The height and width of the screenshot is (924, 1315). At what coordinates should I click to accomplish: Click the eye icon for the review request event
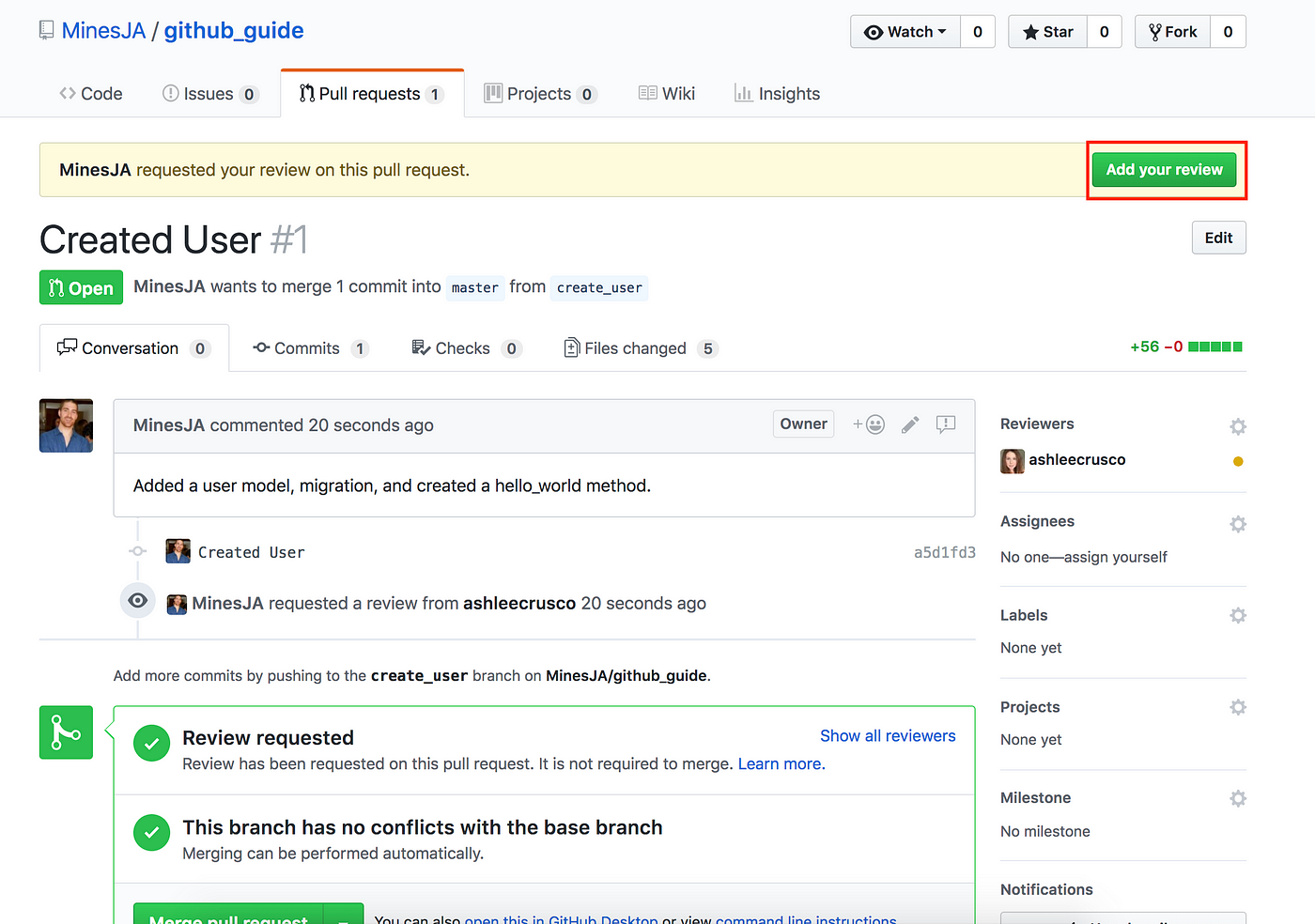[x=138, y=601]
